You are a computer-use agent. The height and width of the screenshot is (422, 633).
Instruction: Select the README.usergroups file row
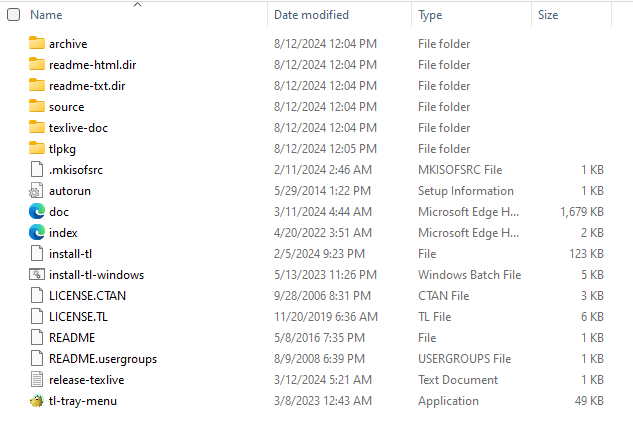click(316, 359)
